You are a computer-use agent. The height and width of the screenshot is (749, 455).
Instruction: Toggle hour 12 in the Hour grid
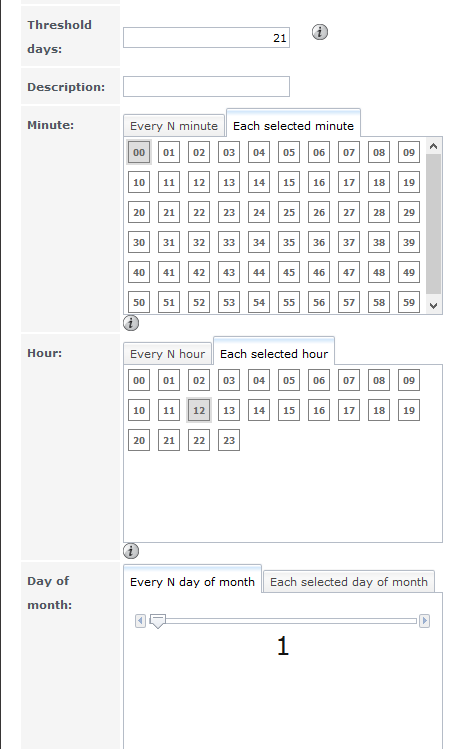click(199, 410)
